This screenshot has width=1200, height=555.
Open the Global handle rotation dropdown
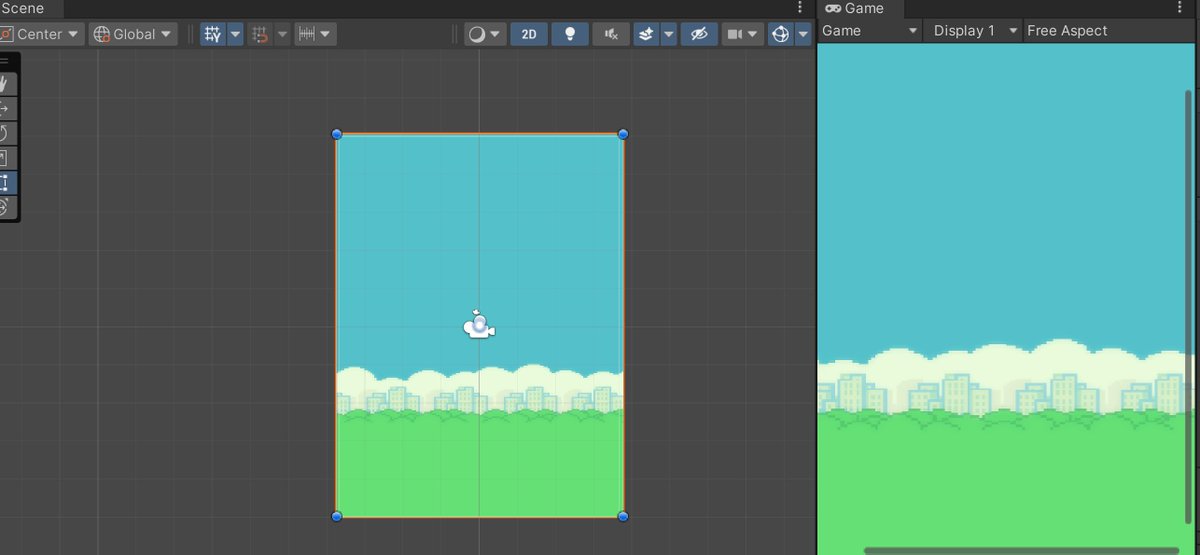click(133, 34)
